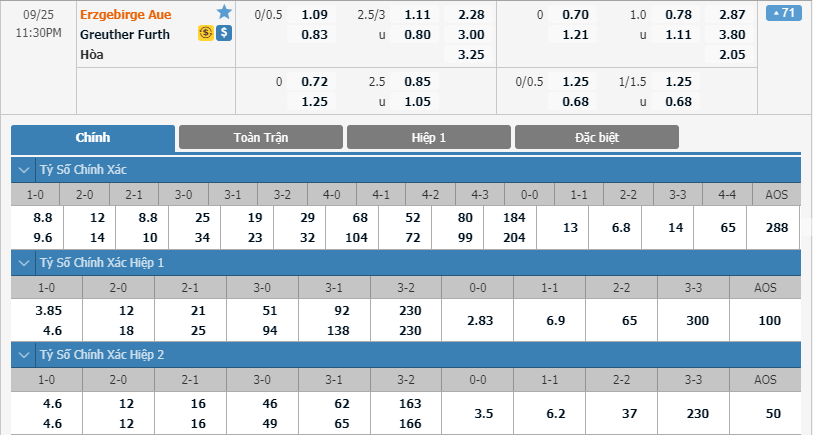Screen dimensions: 813x435
Task: Select full-time handicap odds 1.09
Action: click(314, 15)
